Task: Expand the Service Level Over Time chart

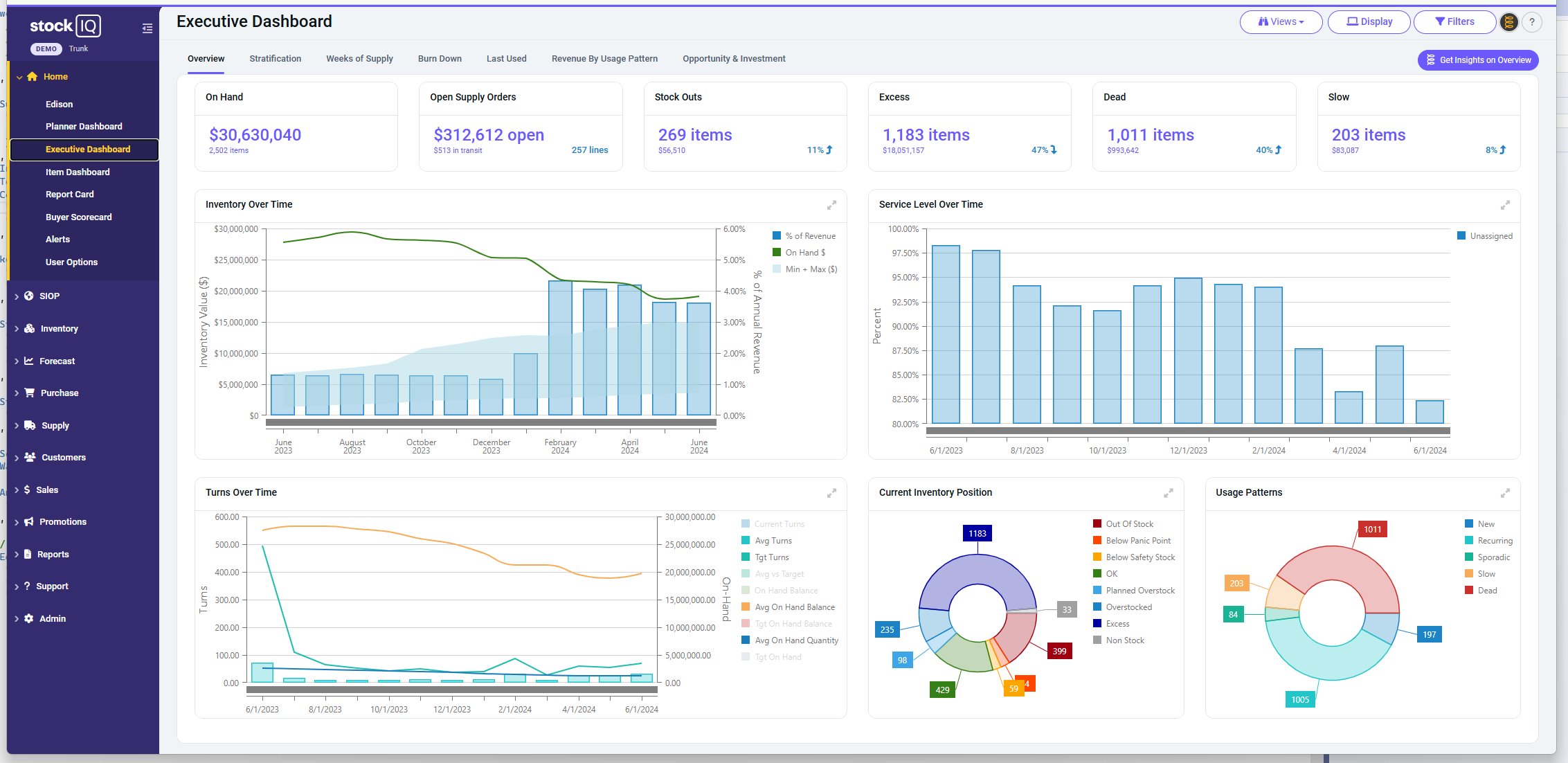Action: [x=1505, y=205]
